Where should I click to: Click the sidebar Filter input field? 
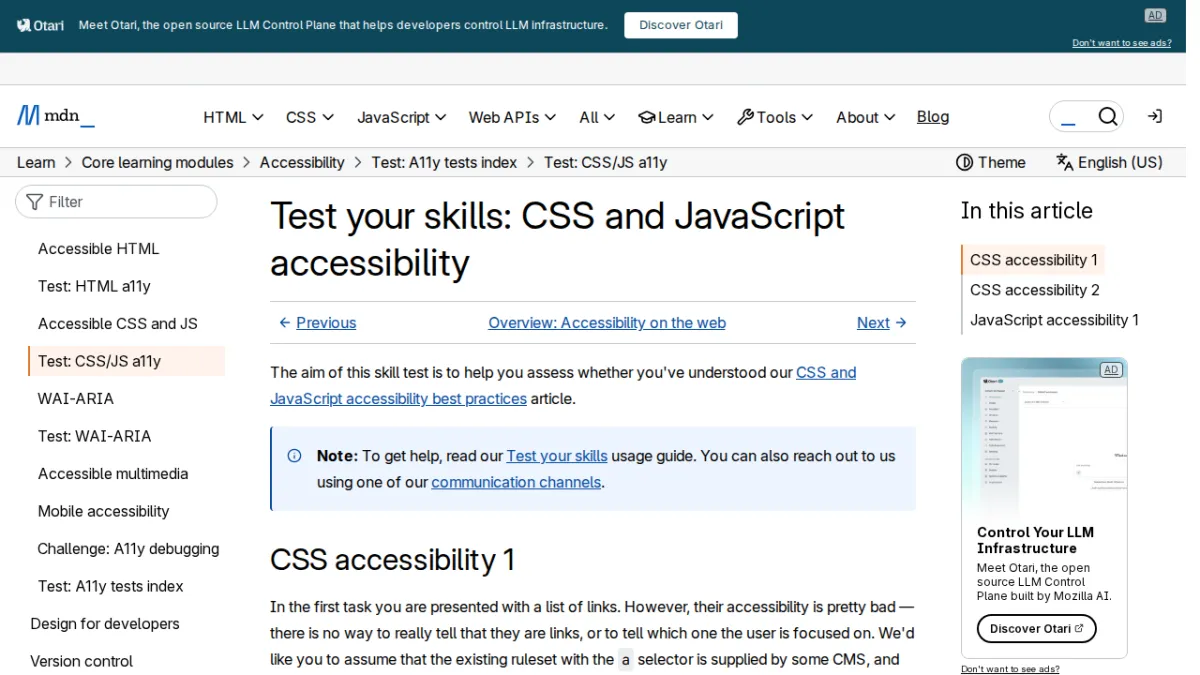116,202
